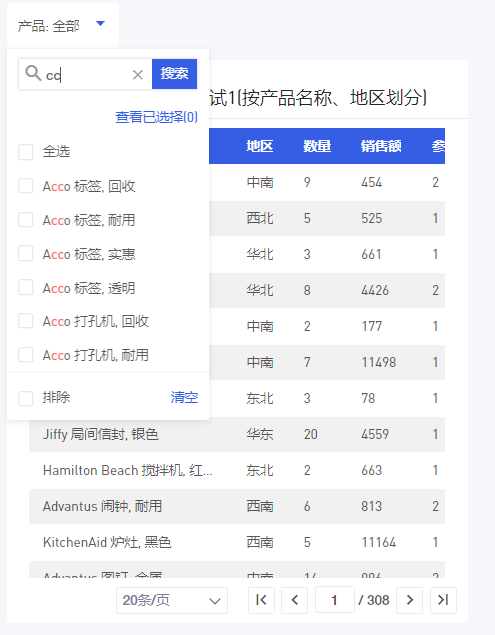Check the 'Acco 标签, 回收' option
Image resolution: width=495 pixels, height=635 pixels.
tap(26, 186)
